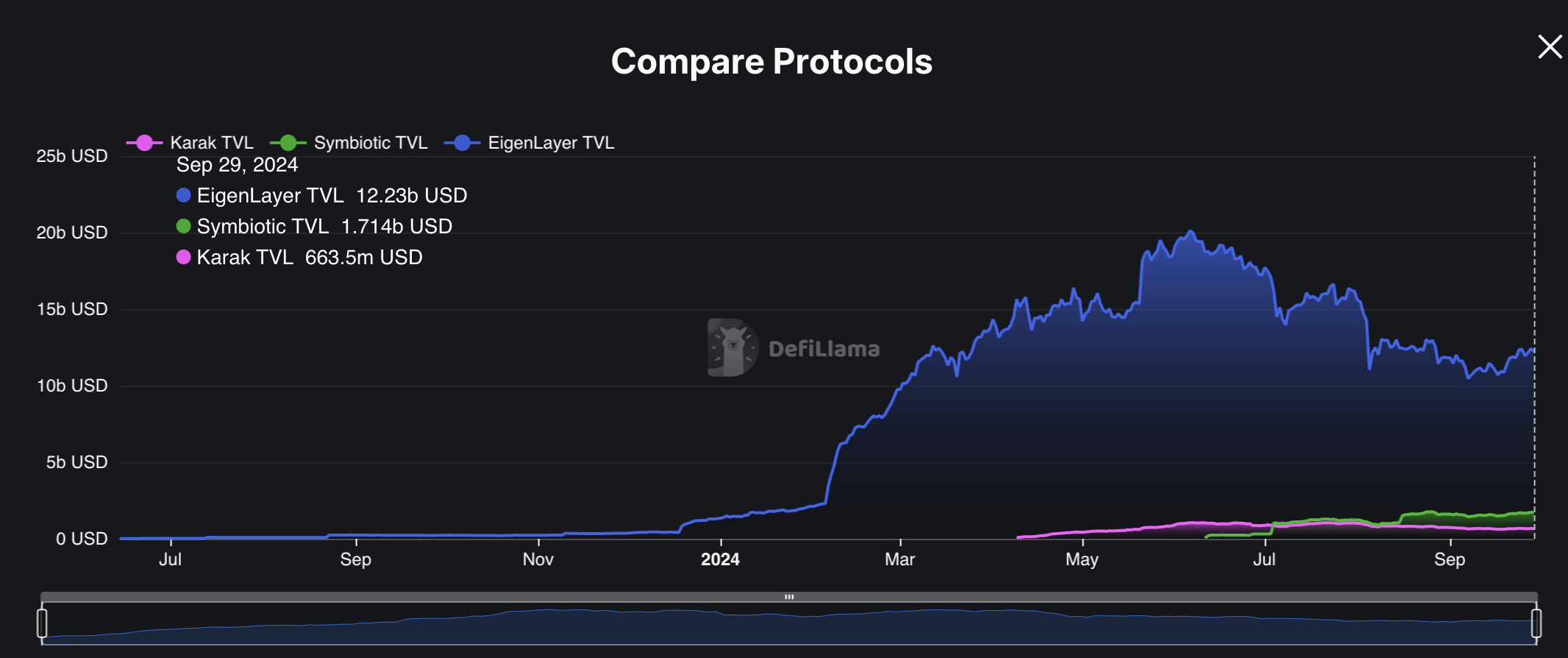This screenshot has height=658, width=1568.
Task: Click the May x-axis label
Action: (x=1082, y=559)
